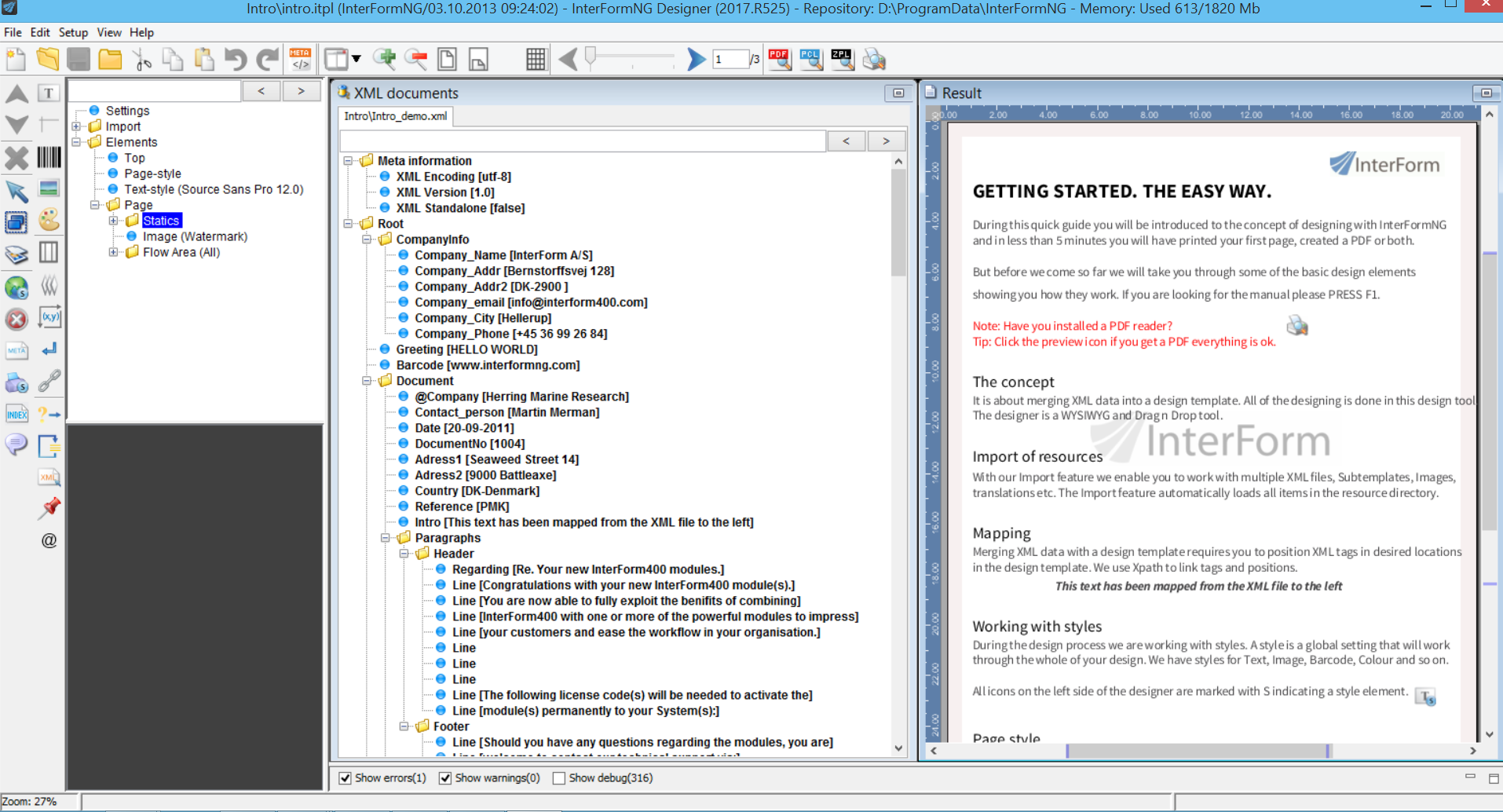Go to the next page blue arrow
The image size is (1503, 812).
click(x=696, y=60)
